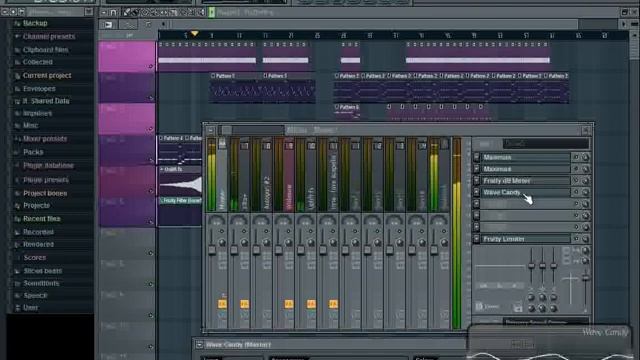Click the orange FX icon on insert 1
640x360 pixels.
pos(244,304)
